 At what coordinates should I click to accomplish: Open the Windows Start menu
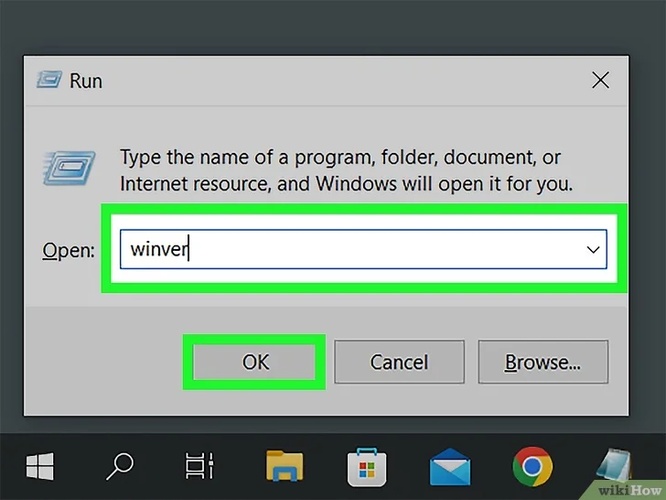point(40,466)
